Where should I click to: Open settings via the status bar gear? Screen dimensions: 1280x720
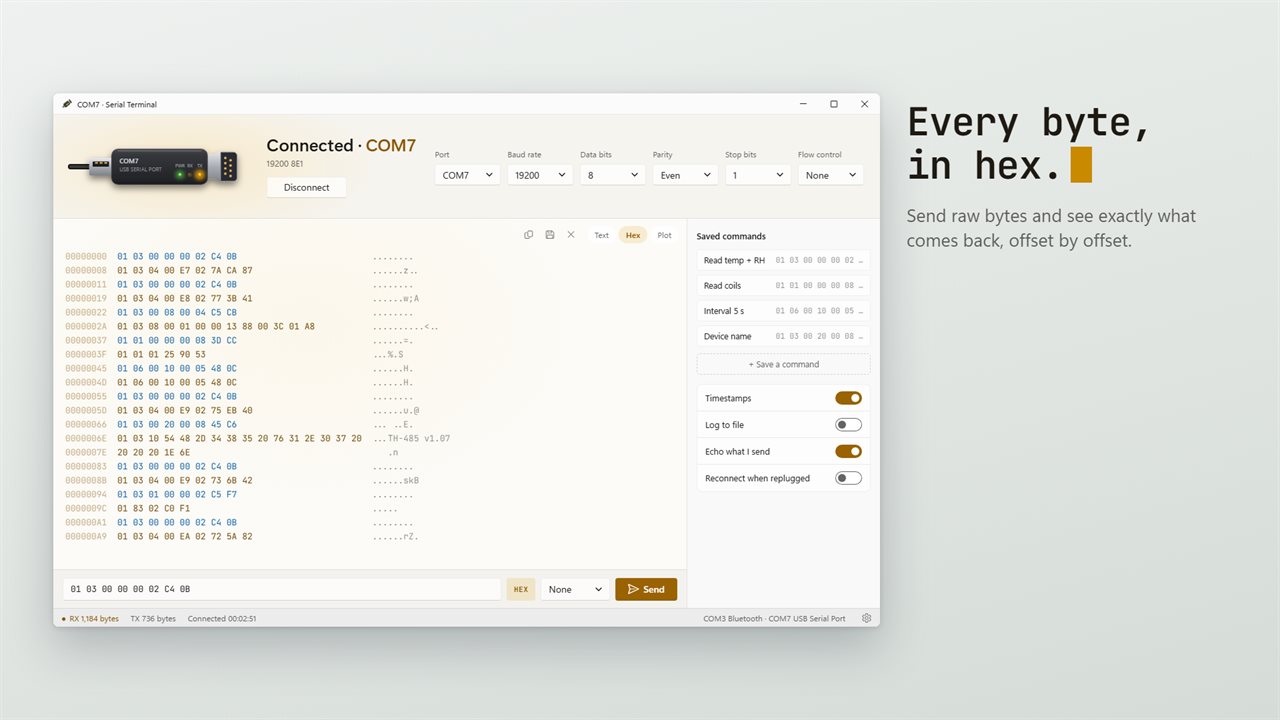(x=866, y=618)
